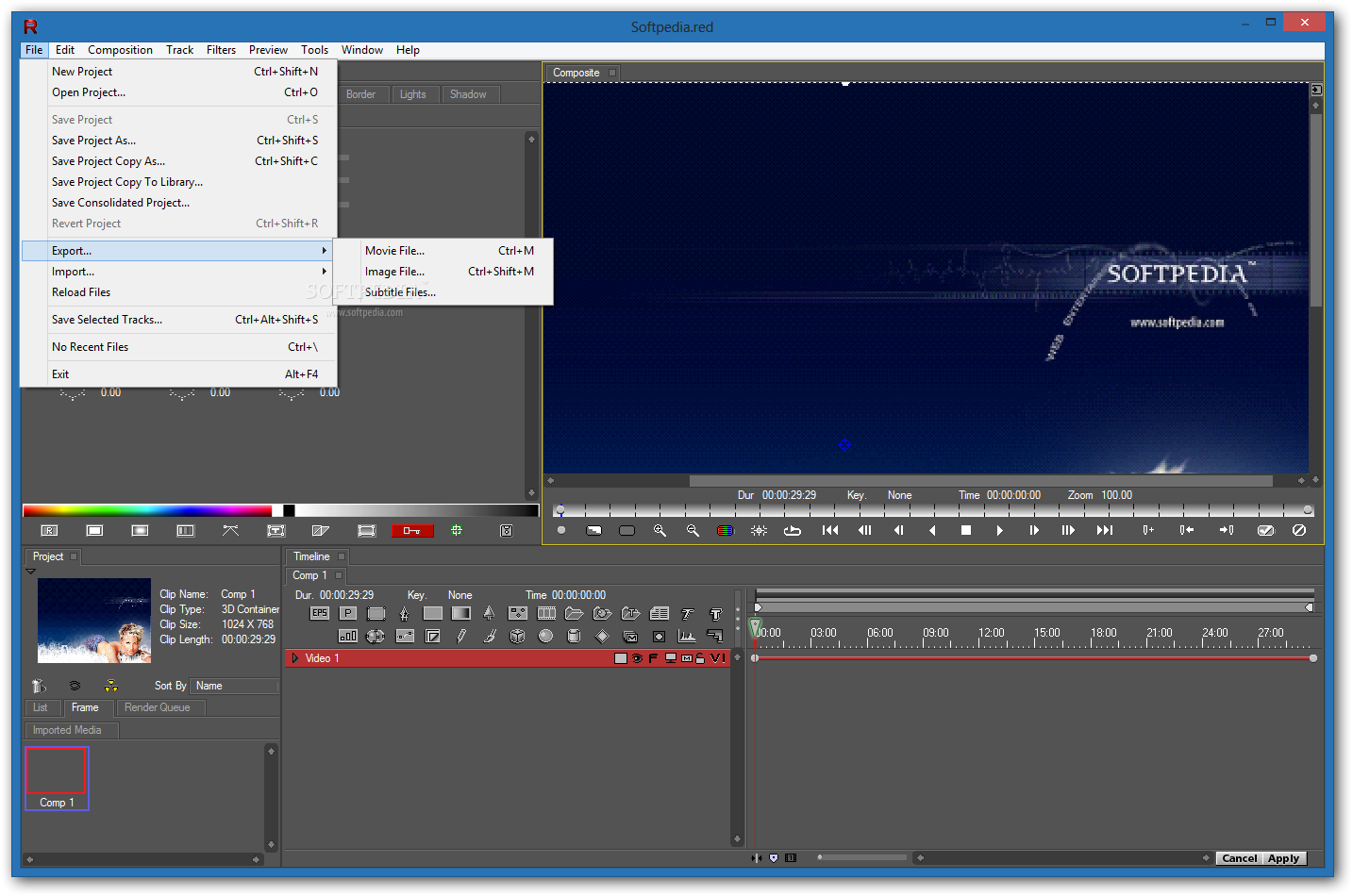Play the composition in reverse

coord(932,530)
